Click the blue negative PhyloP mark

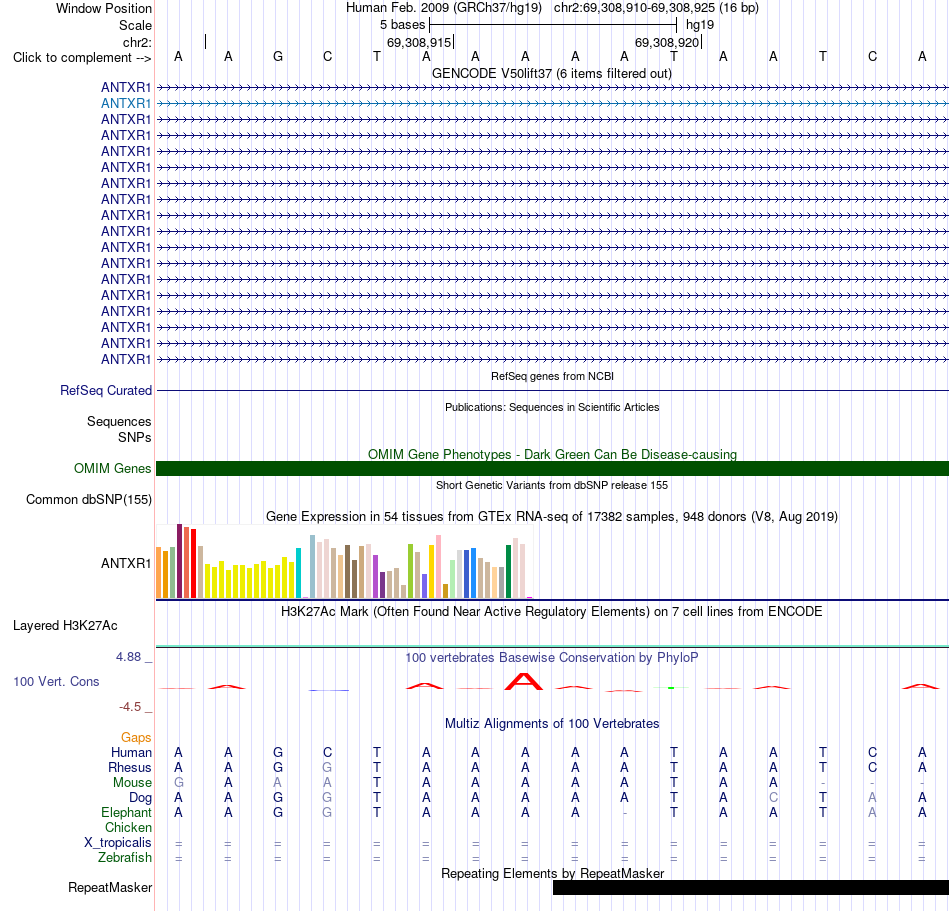point(329,690)
